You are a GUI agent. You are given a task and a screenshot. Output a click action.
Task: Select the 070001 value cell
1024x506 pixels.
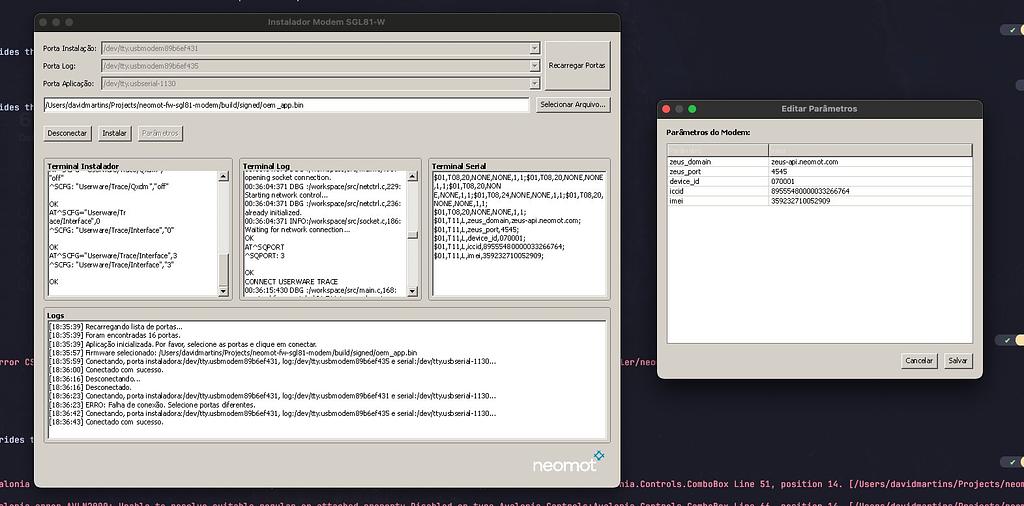coord(871,181)
